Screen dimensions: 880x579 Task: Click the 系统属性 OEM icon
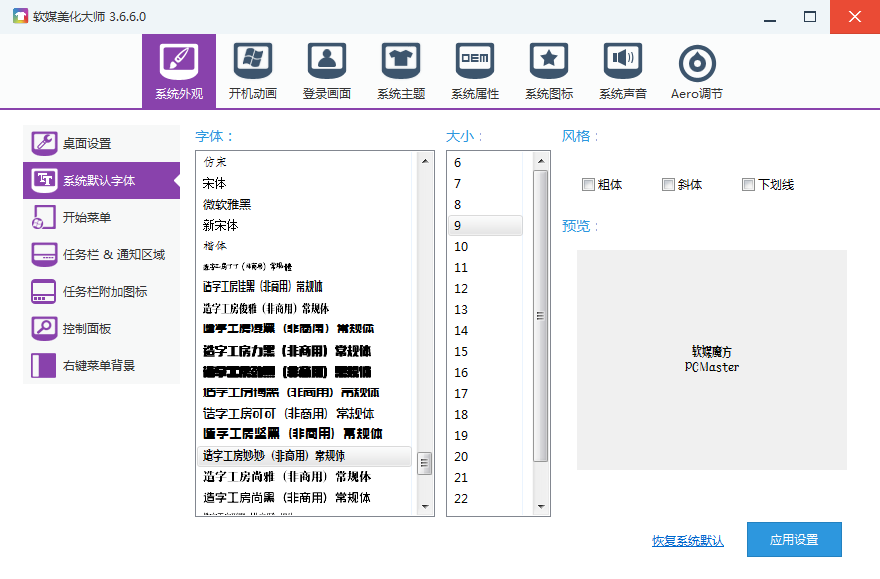tap(474, 71)
